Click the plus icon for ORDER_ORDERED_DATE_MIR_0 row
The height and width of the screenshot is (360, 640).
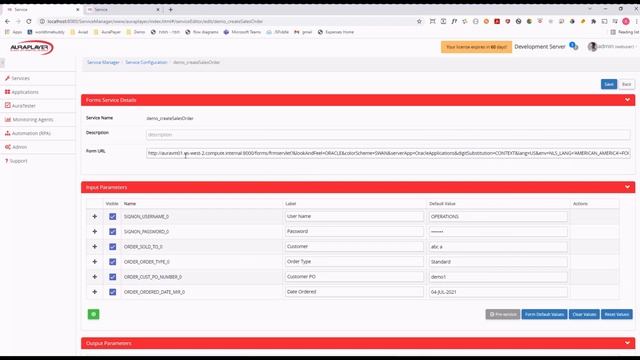[x=95, y=292]
